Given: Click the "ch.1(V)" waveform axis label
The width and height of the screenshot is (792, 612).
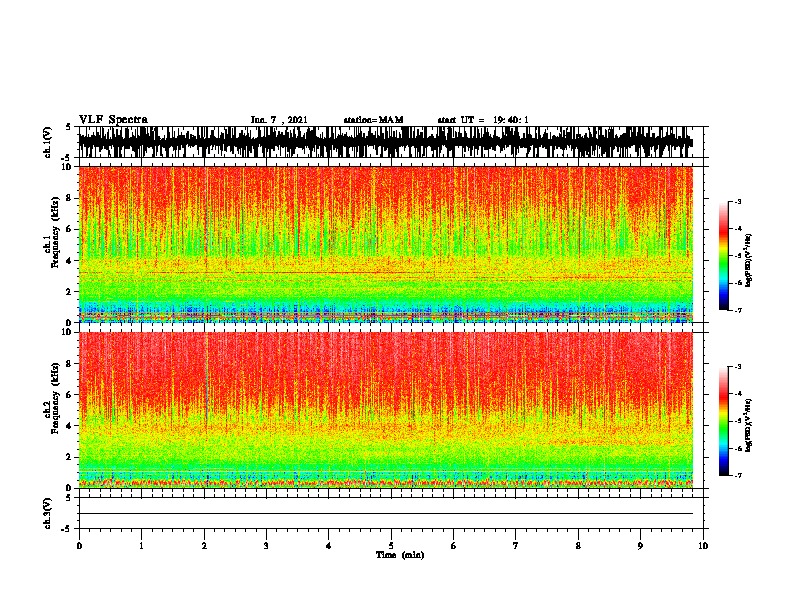Looking at the screenshot, I should pyautogui.click(x=48, y=142).
